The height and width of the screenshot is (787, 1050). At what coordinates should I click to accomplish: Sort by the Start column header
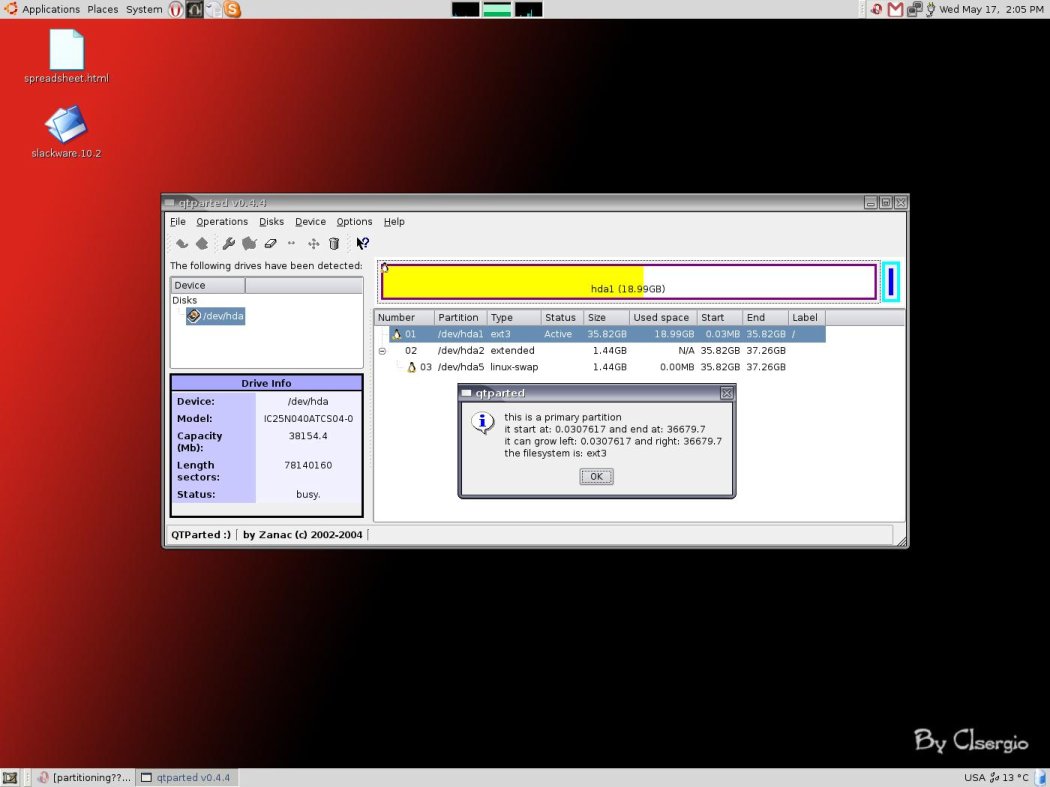[719, 317]
